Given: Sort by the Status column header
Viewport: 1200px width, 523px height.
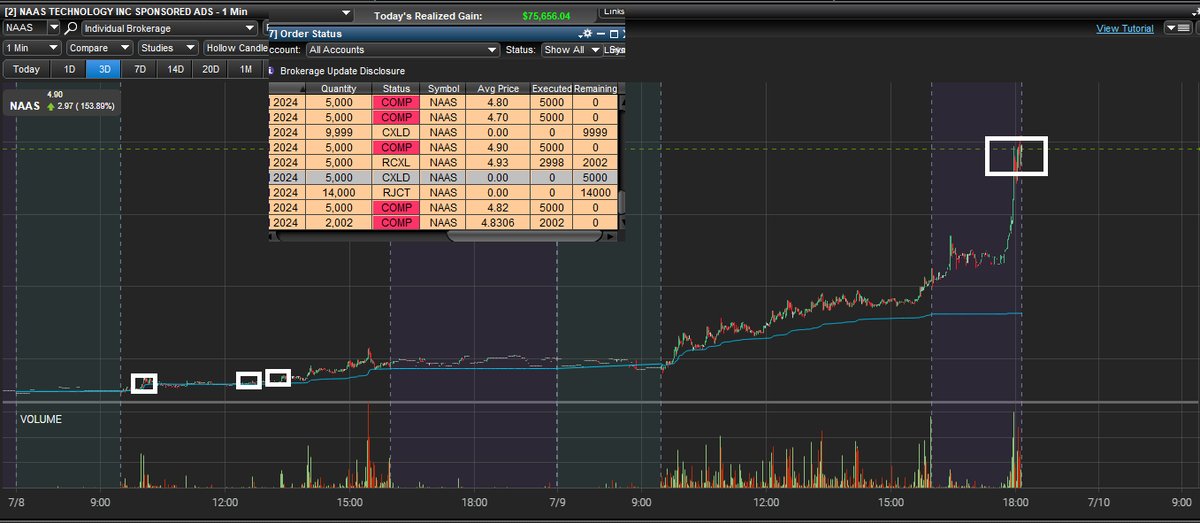Looking at the screenshot, I should click(397, 88).
